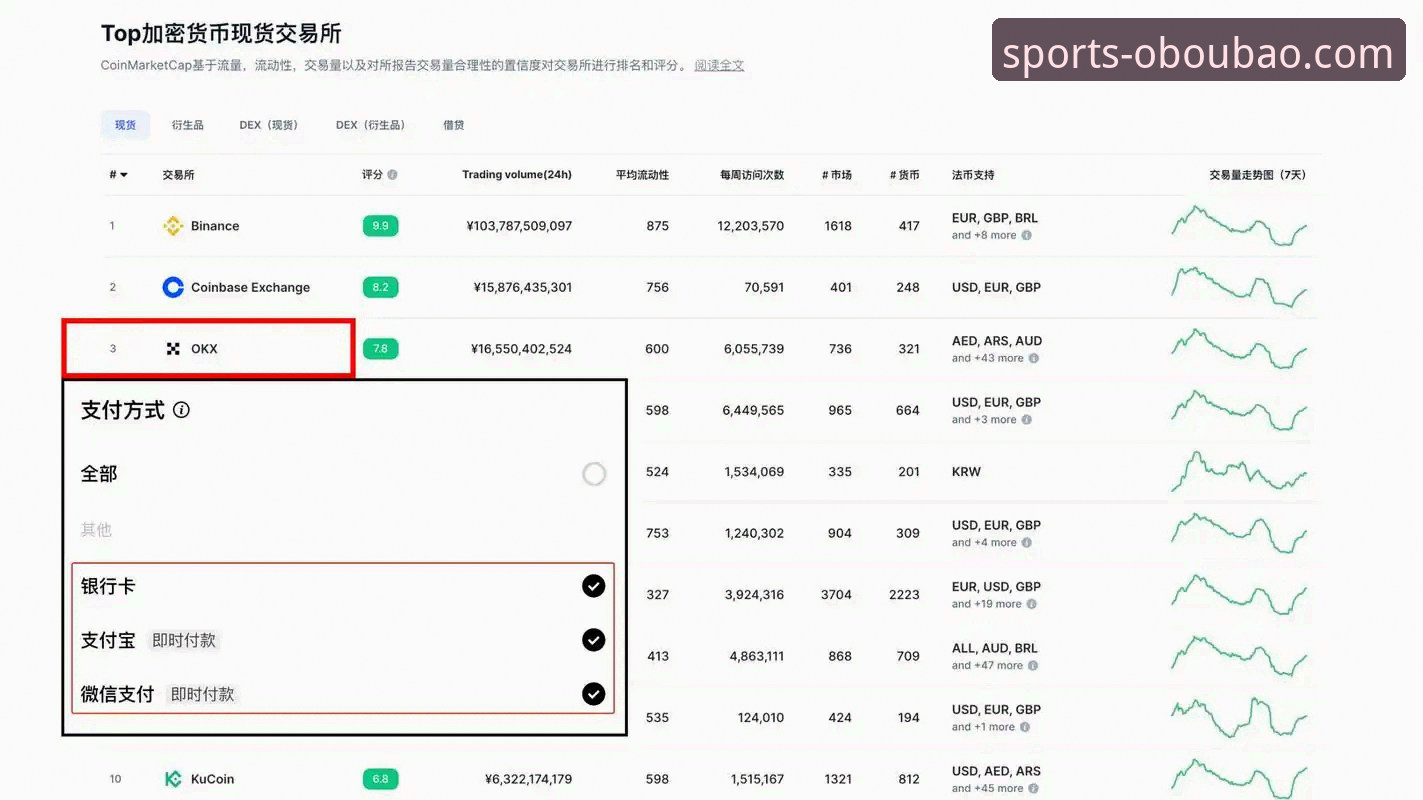Viewport: 1423px width, 800px height.
Task: Click the 'and +8 more' fiat link
Action: pyautogui.click(x=984, y=236)
